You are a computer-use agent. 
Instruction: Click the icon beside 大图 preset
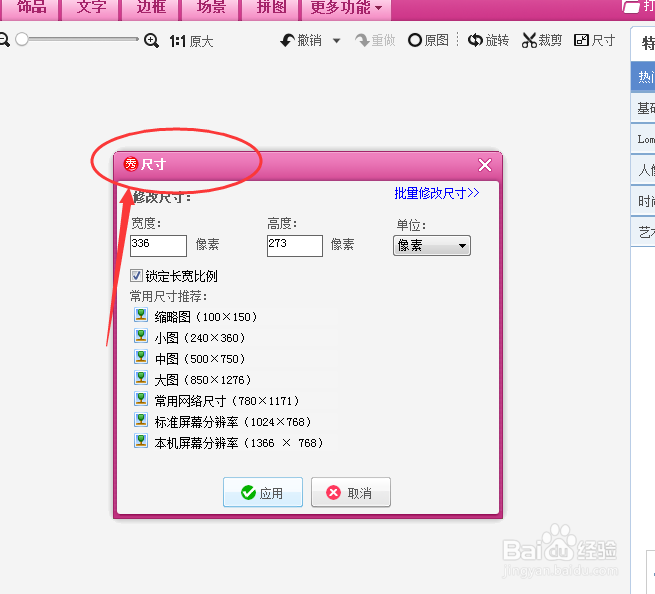pos(141,377)
